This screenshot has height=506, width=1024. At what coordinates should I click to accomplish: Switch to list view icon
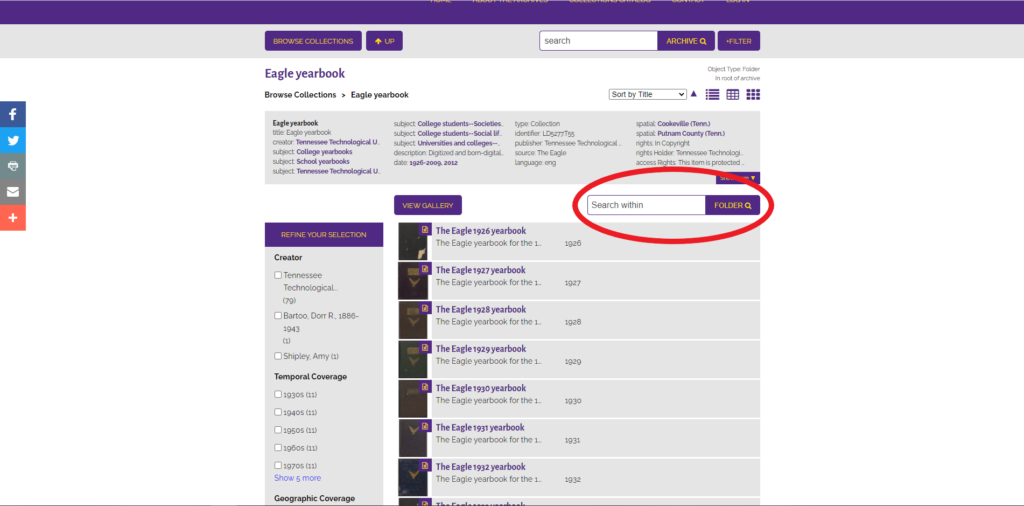point(712,95)
